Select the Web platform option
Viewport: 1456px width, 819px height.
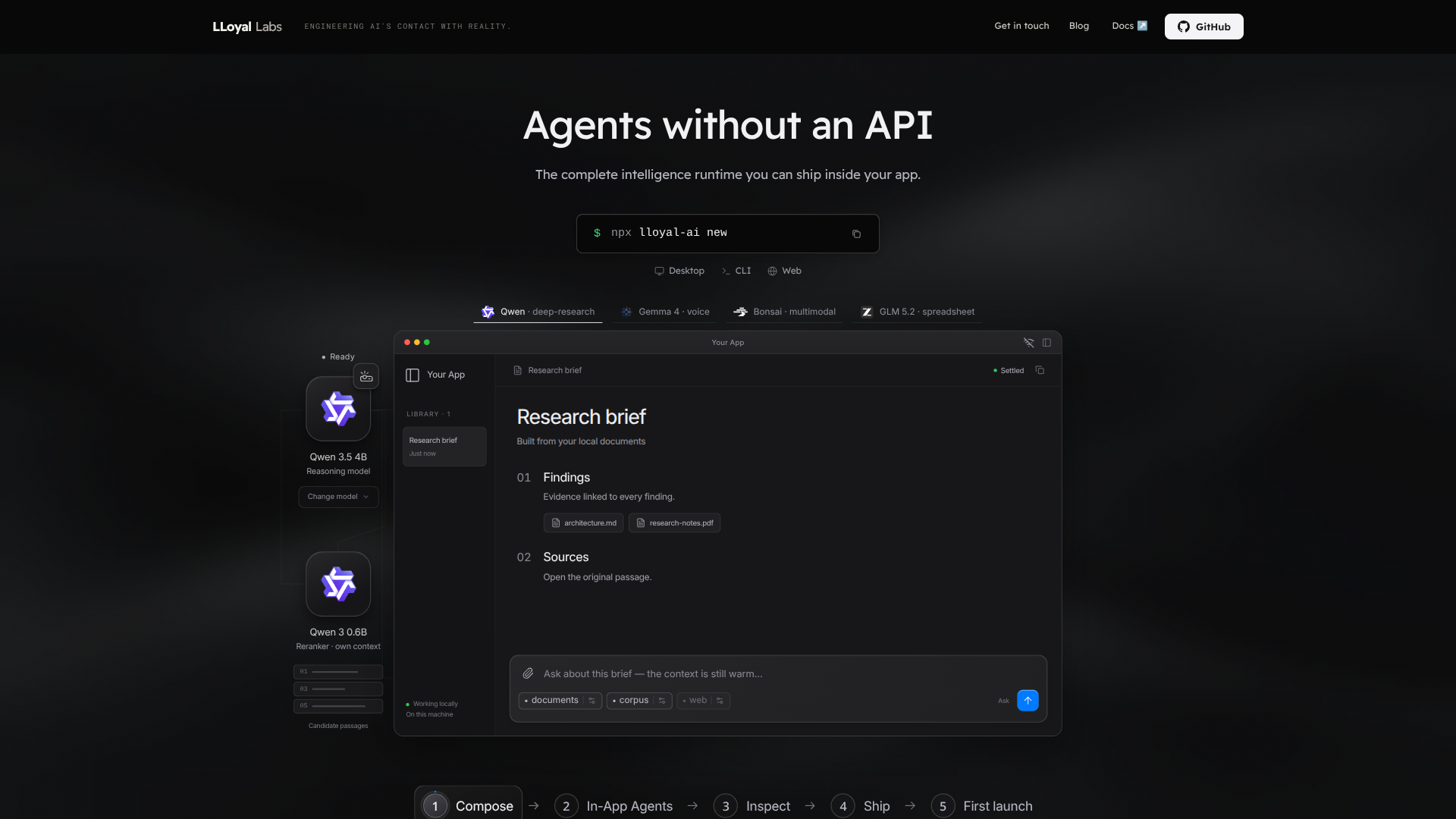tap(784, 271)
